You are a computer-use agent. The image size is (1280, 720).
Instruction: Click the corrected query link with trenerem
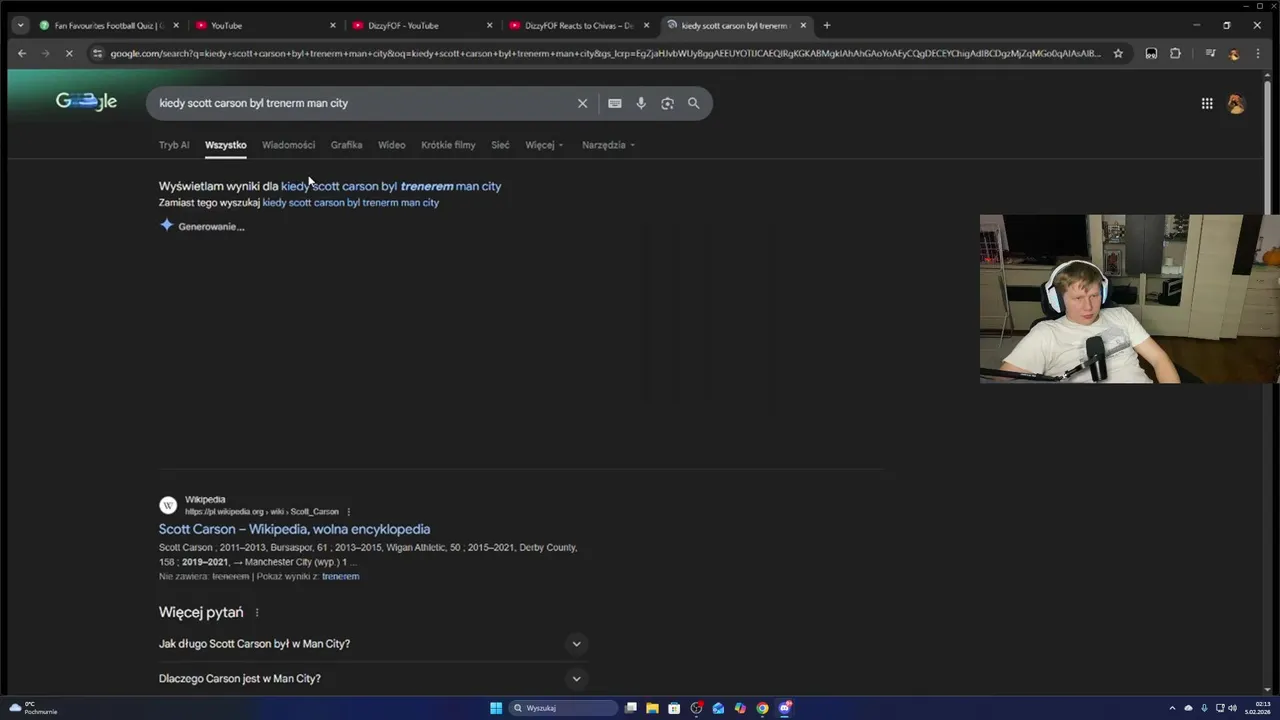(391, 186)
